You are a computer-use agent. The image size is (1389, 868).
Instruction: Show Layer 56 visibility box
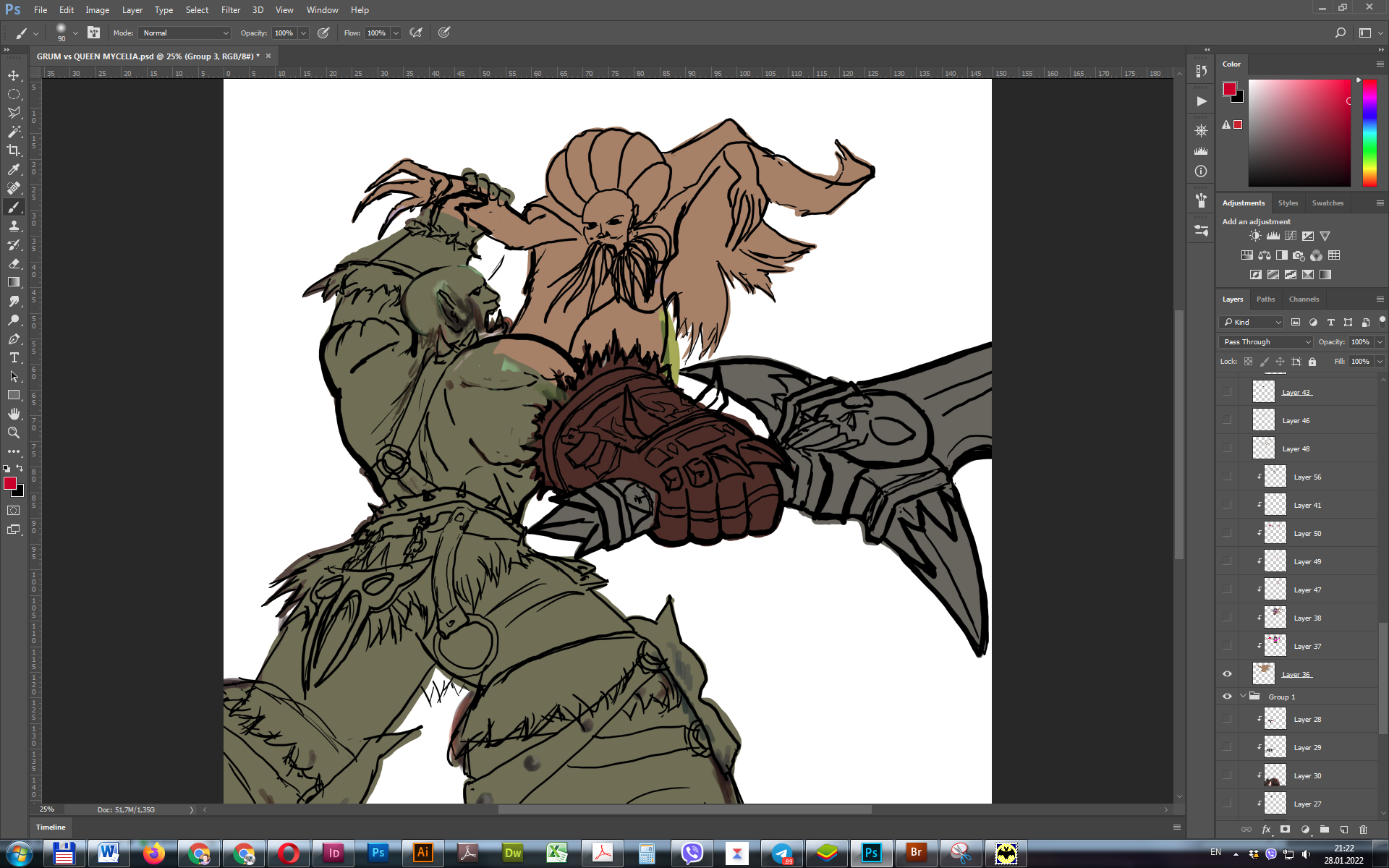(x=1227, y=477)
